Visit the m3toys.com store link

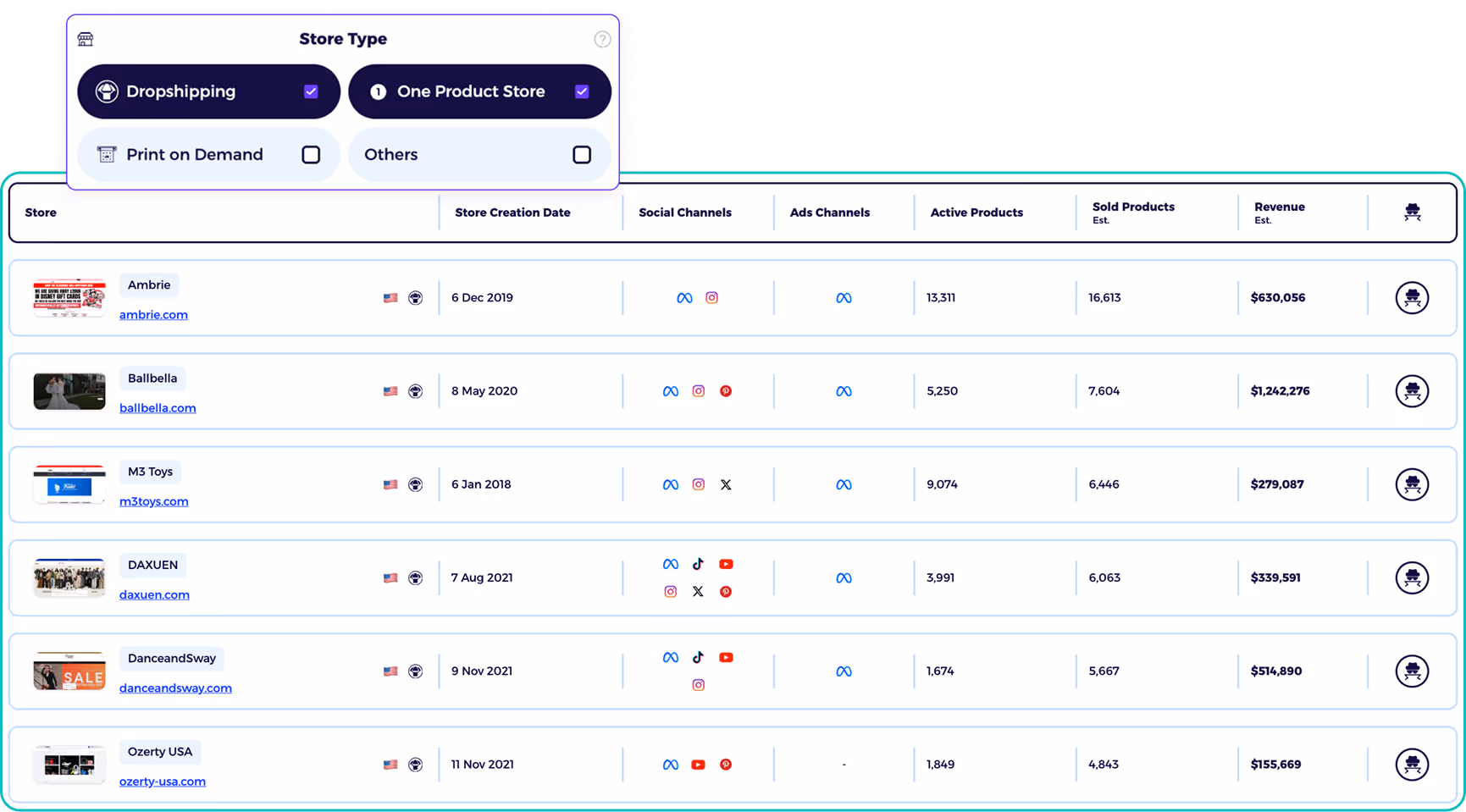point(154,500)
